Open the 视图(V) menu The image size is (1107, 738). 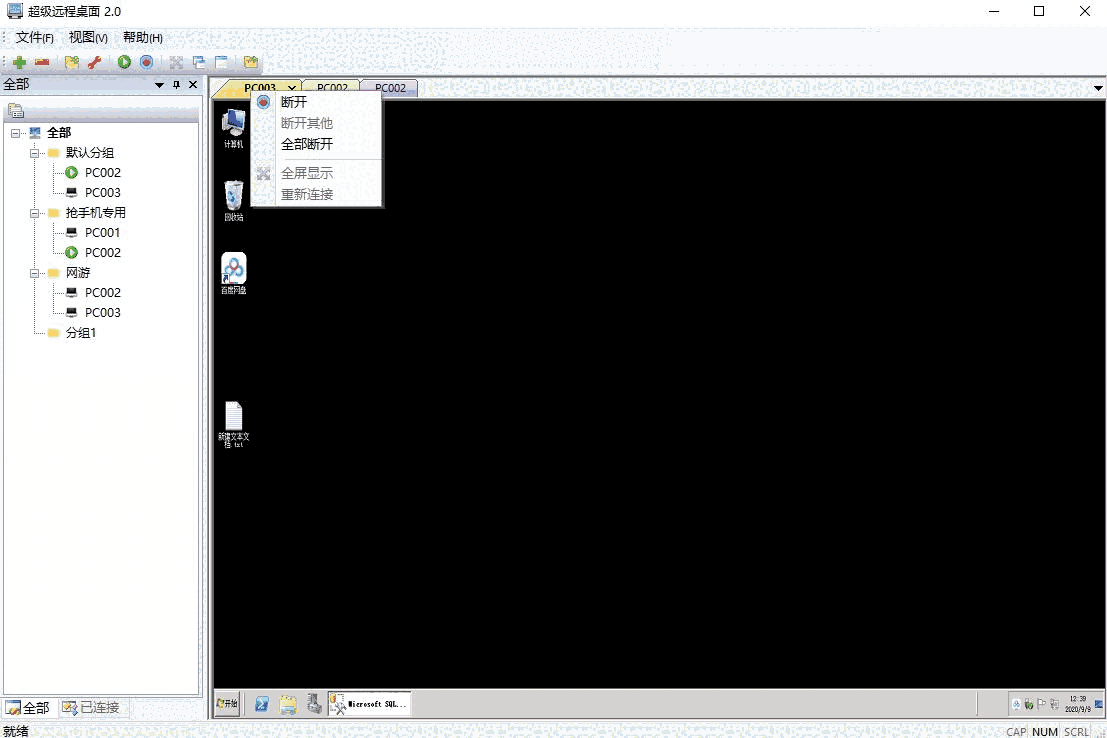pyautogui.click(x=88, y=37)
